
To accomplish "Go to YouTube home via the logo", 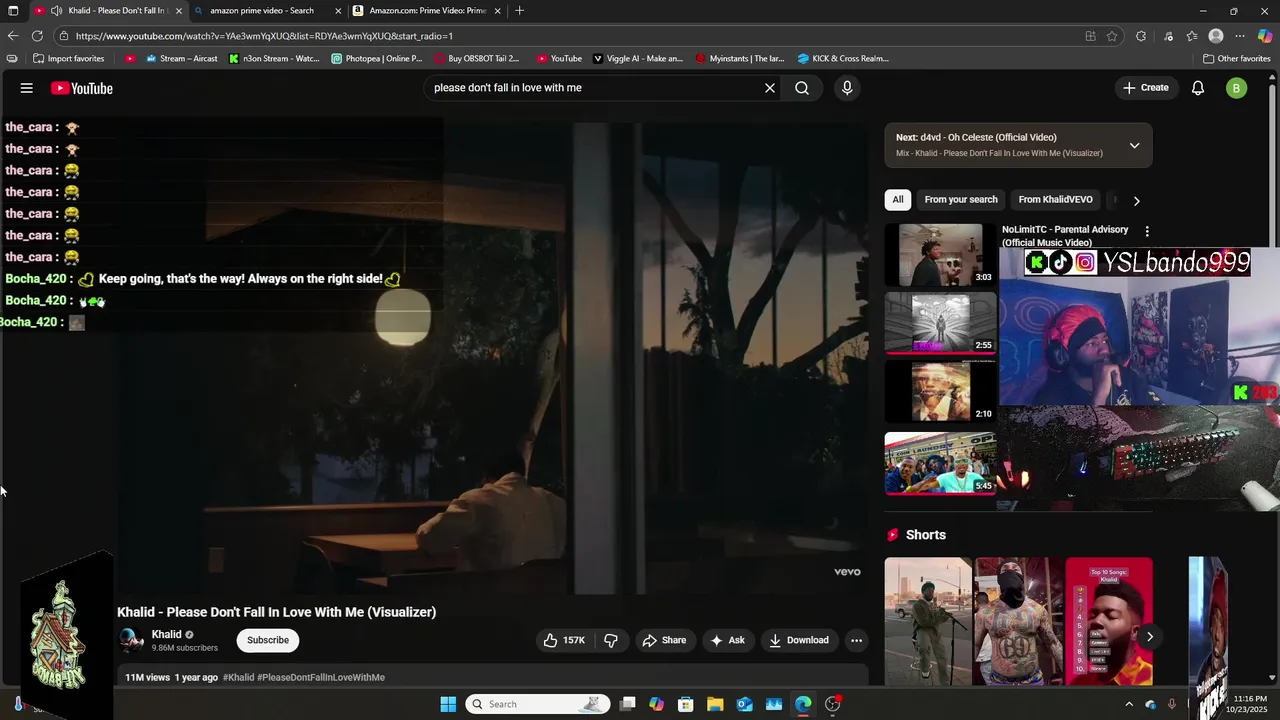I will pos(82,88).
